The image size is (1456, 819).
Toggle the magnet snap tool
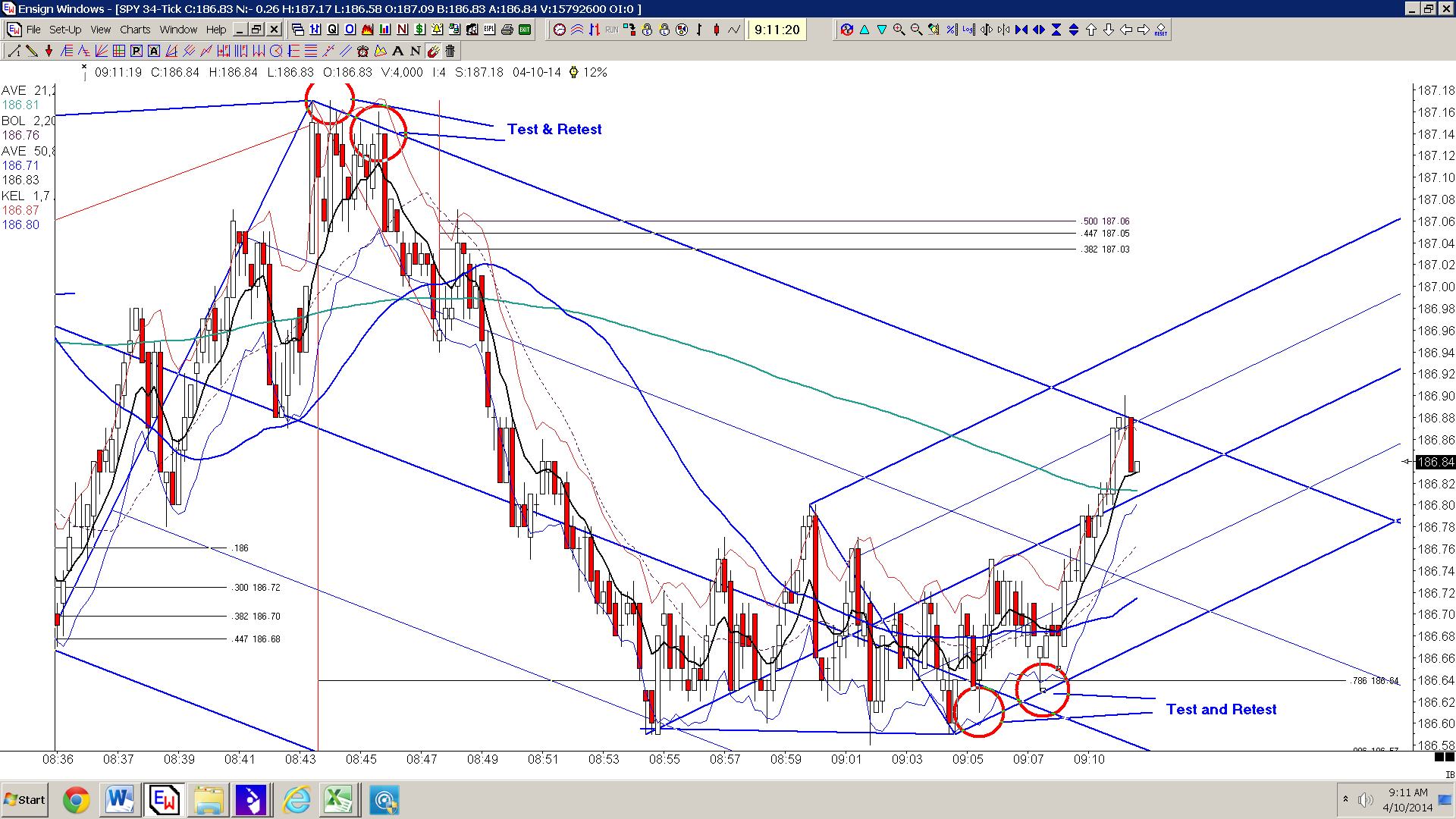(433, 51)
